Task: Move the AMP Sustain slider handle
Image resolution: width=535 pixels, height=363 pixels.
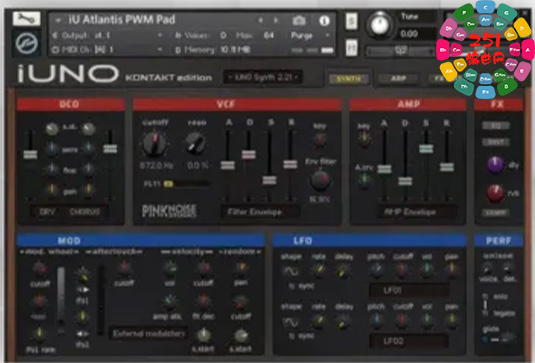Action: 426,149
